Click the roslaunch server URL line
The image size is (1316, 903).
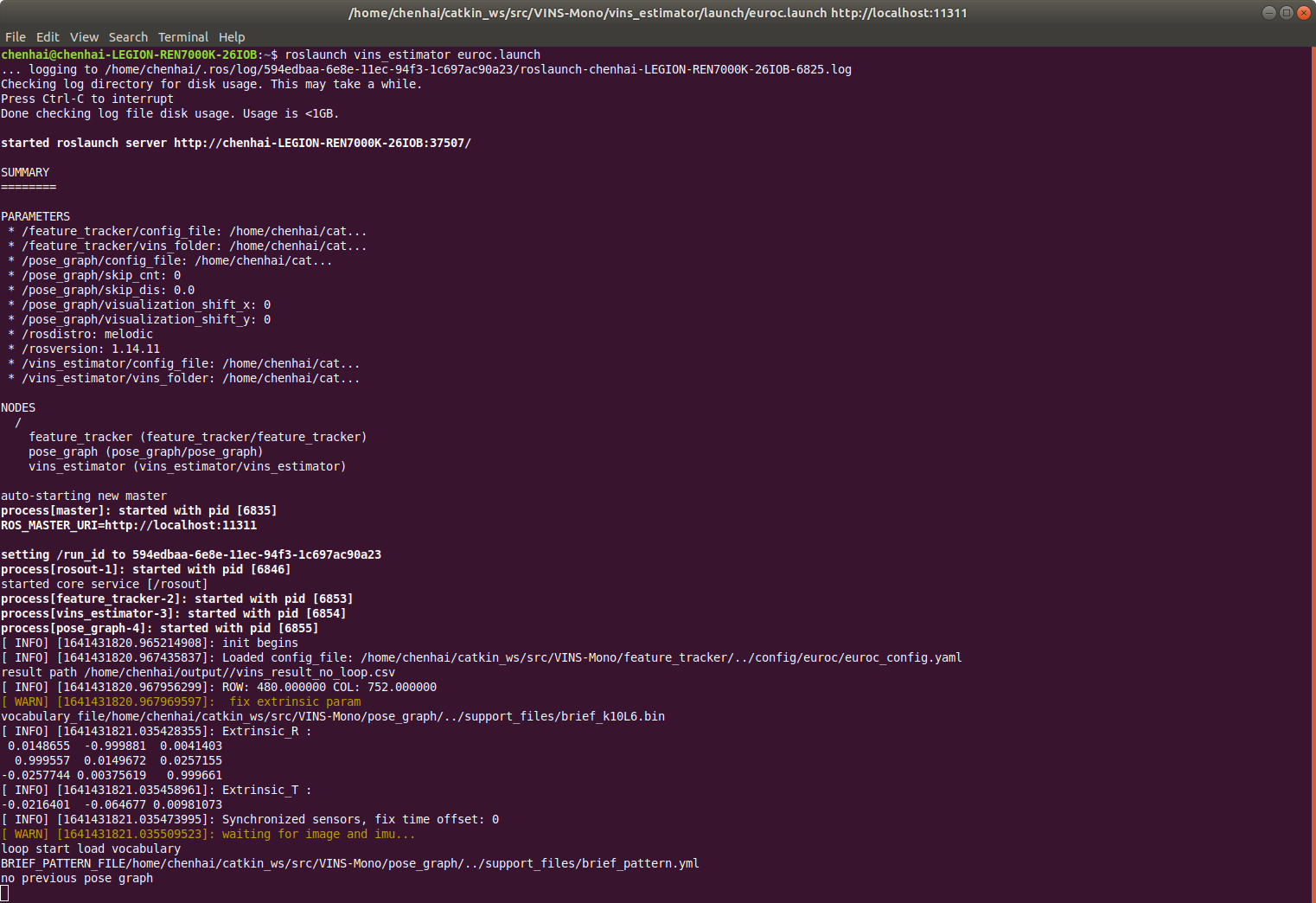236,143
